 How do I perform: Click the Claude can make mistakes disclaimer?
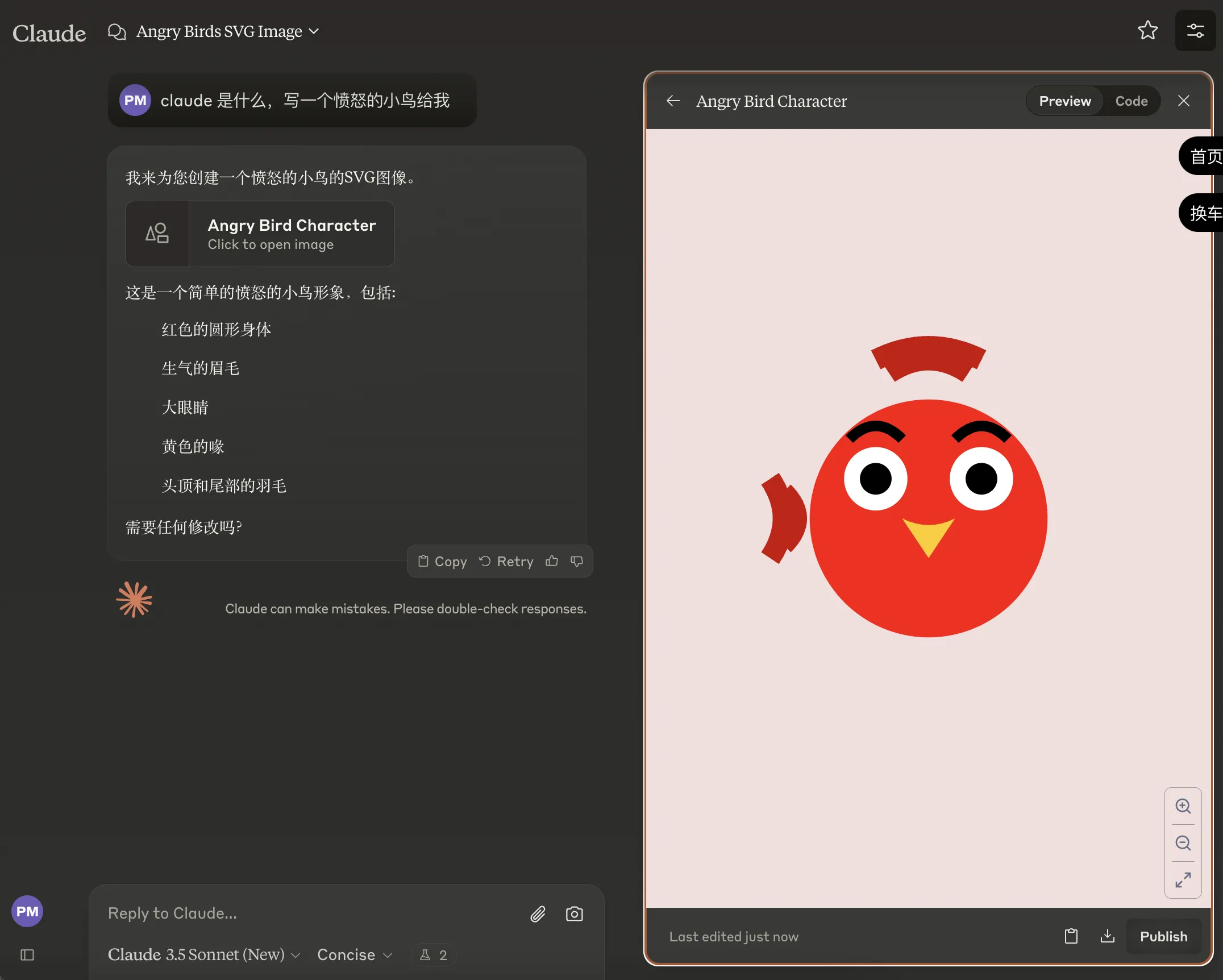point(406,609)
